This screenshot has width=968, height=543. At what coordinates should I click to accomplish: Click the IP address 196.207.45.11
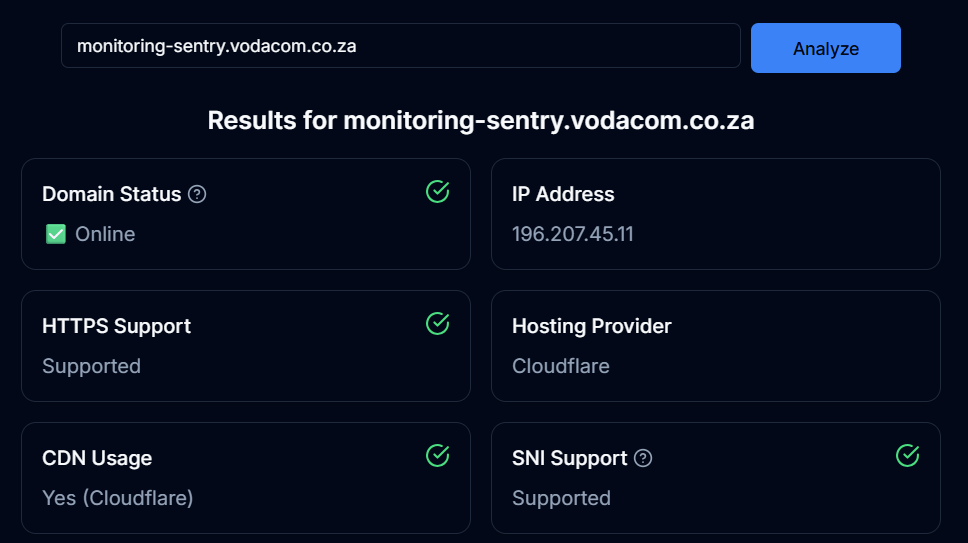573,234
